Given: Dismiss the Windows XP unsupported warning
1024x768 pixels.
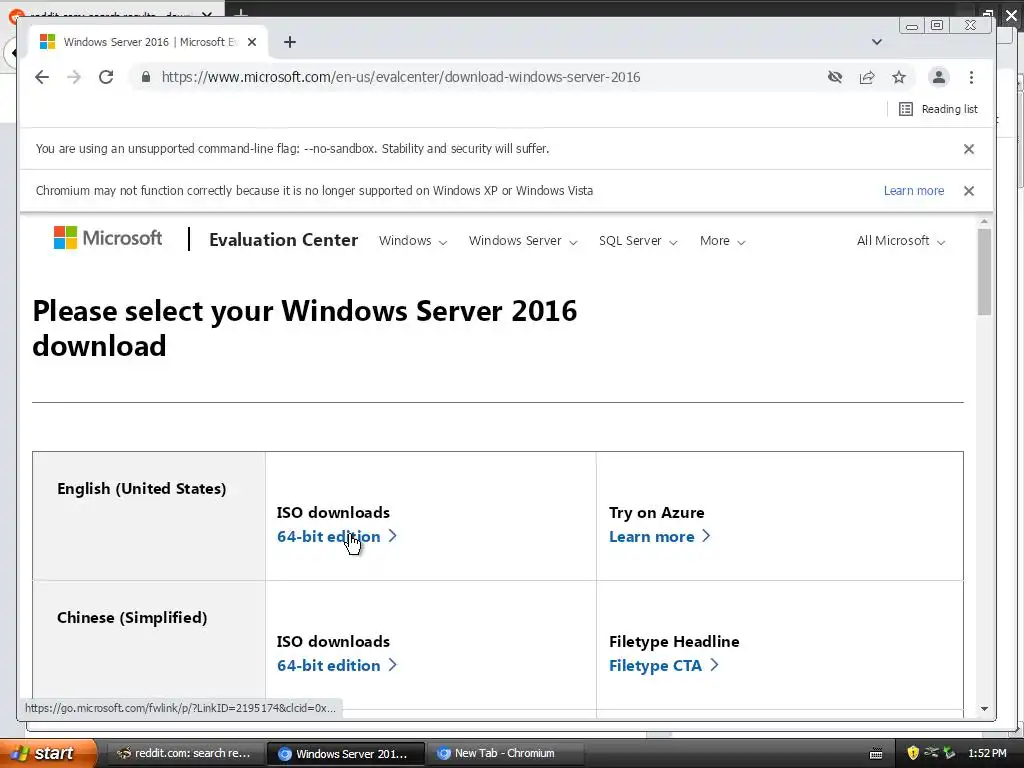Looking at the screenshot, I should point(968,191).
